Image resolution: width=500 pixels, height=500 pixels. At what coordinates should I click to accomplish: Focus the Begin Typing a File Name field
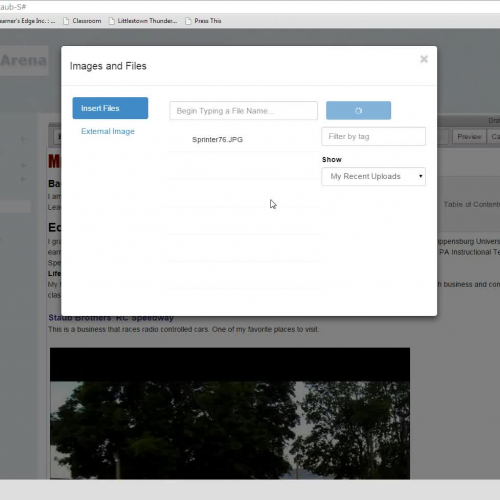point(243,111)
